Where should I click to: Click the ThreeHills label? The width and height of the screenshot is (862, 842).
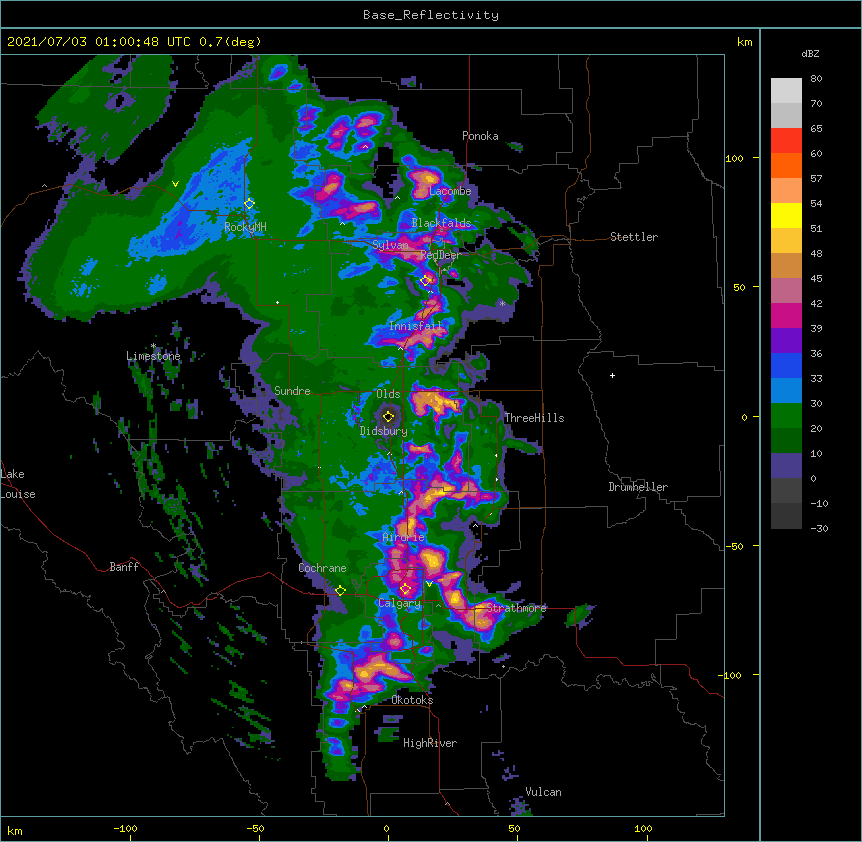tap(534, 418)
